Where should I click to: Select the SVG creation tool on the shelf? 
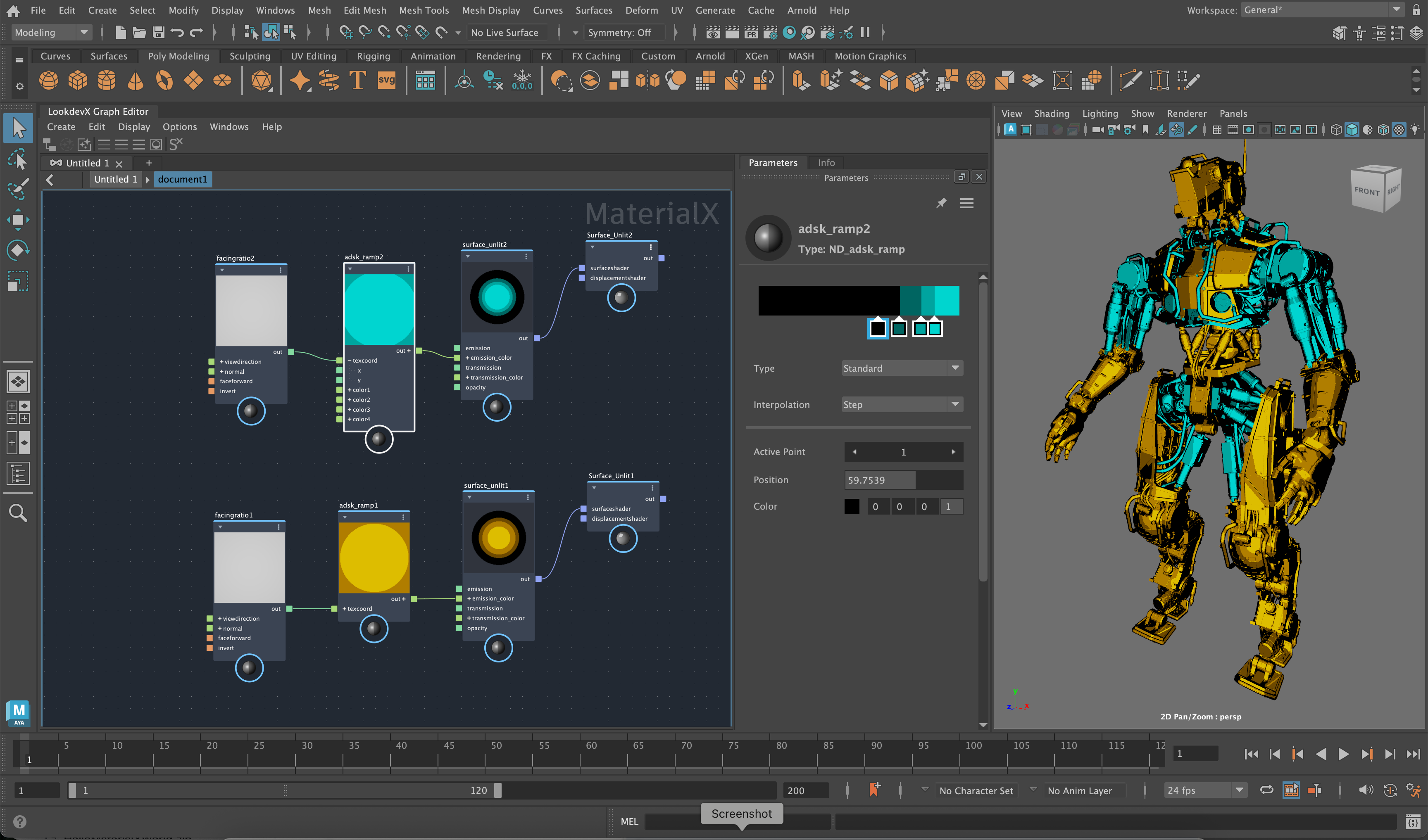pyautogui.click(x=386, y=80)
